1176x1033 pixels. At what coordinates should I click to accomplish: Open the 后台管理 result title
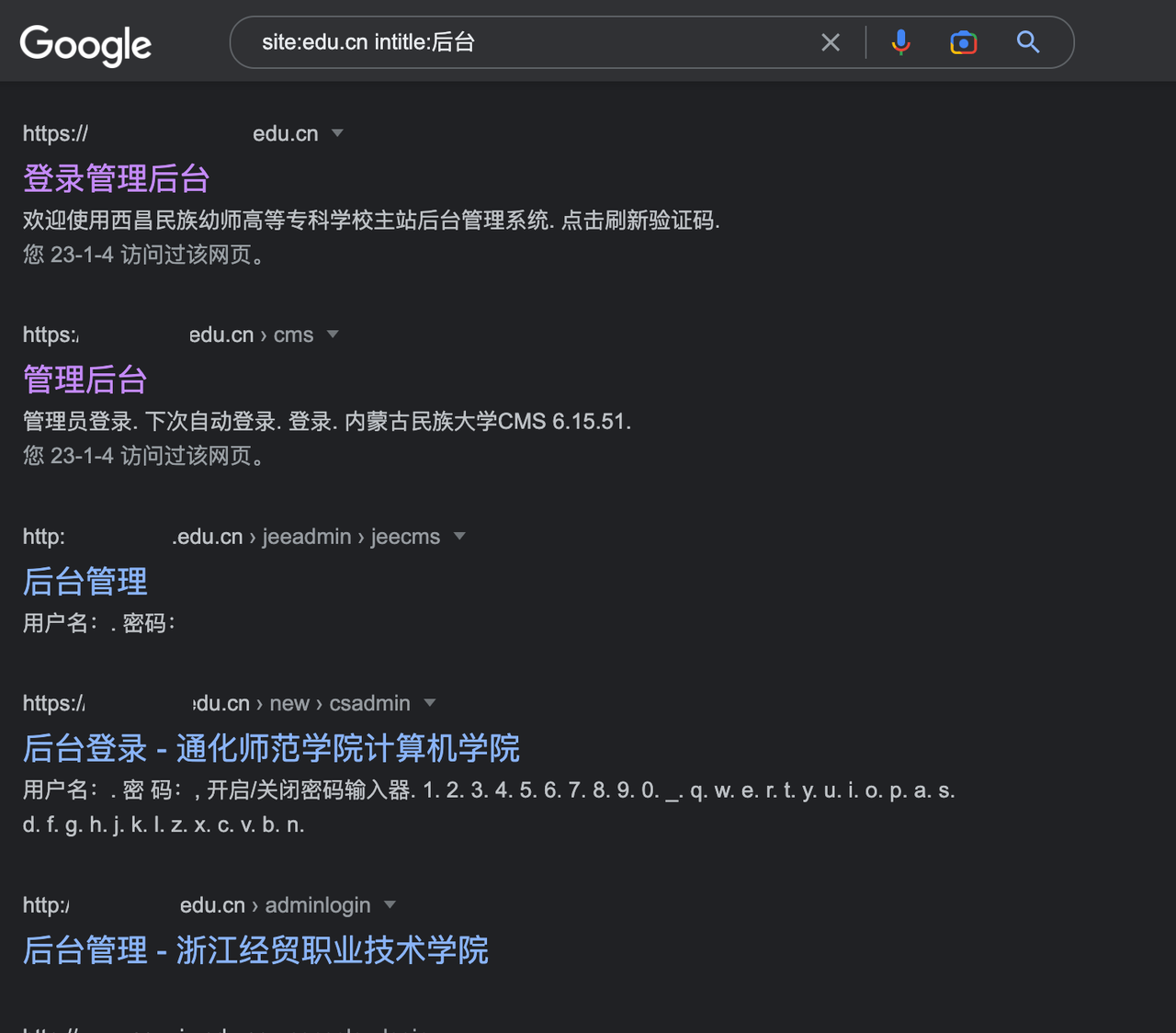coord(85,582)
